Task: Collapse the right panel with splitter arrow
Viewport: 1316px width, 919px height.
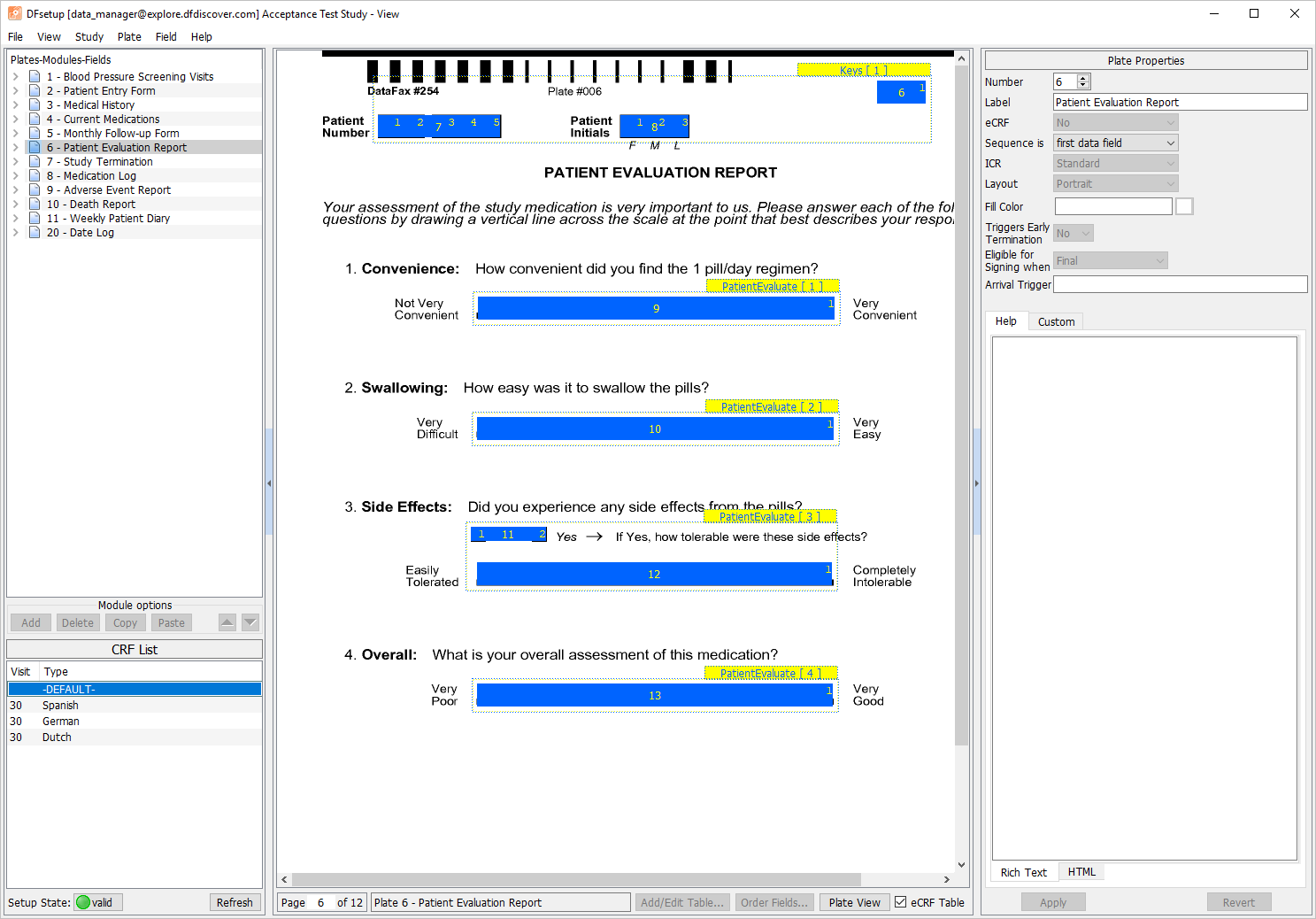Action: tap(976, 483)
